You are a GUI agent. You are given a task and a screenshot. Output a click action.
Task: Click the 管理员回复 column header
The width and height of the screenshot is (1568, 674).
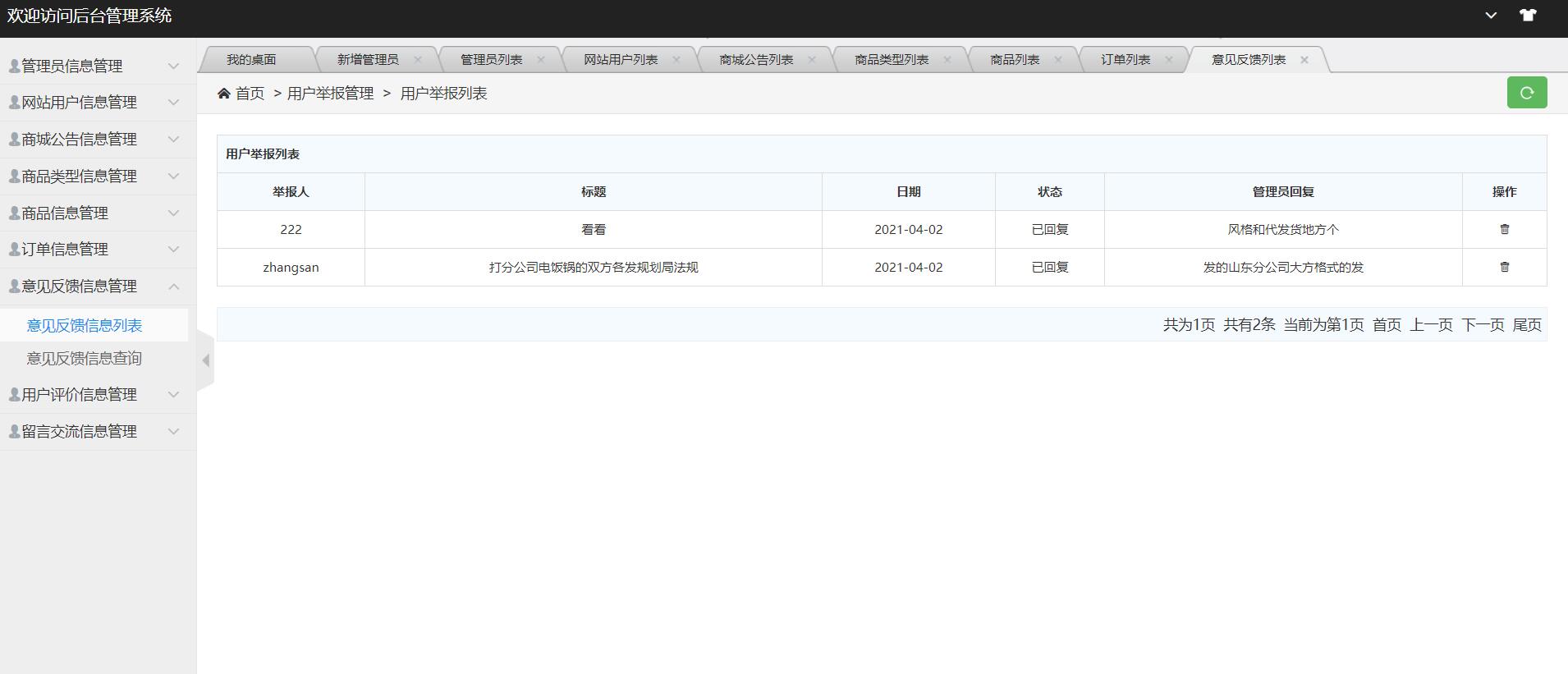pyautogui.click(x=1283, y=192)
